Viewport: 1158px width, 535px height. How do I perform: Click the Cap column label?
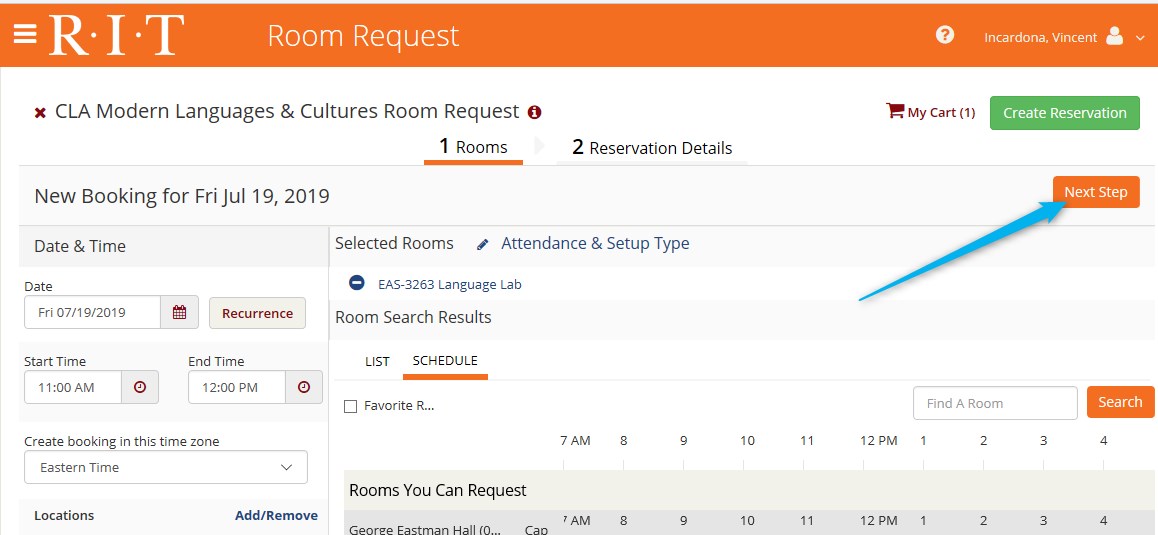point(536,529)
